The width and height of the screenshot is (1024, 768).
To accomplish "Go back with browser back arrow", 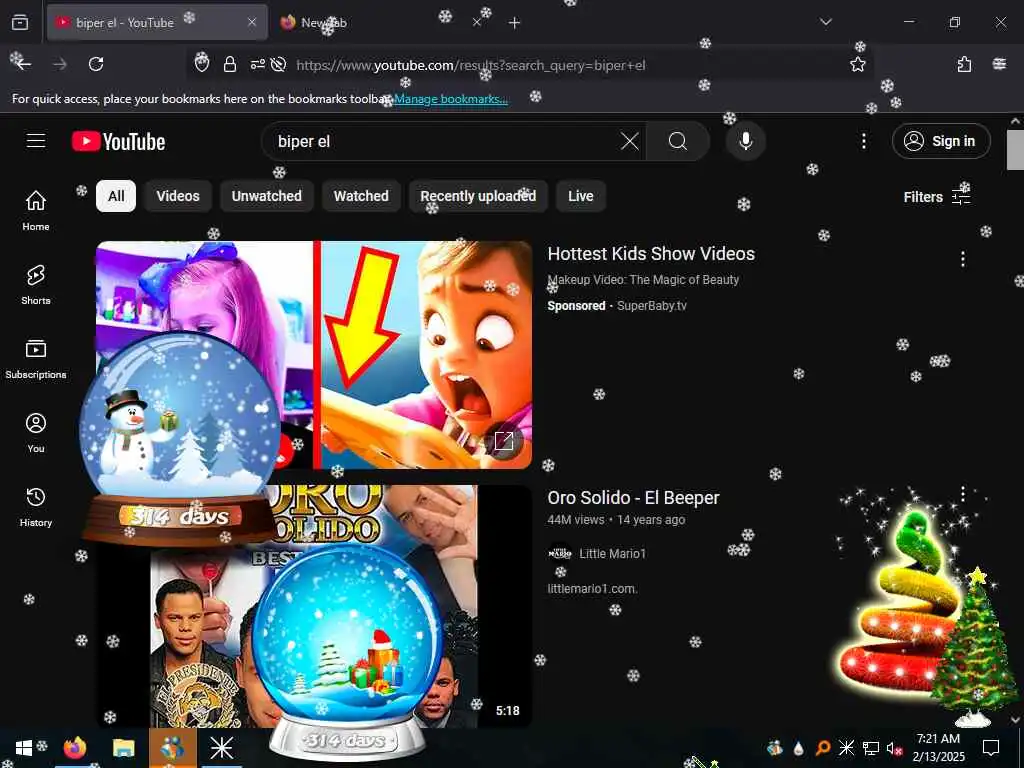I will (24, 64).
